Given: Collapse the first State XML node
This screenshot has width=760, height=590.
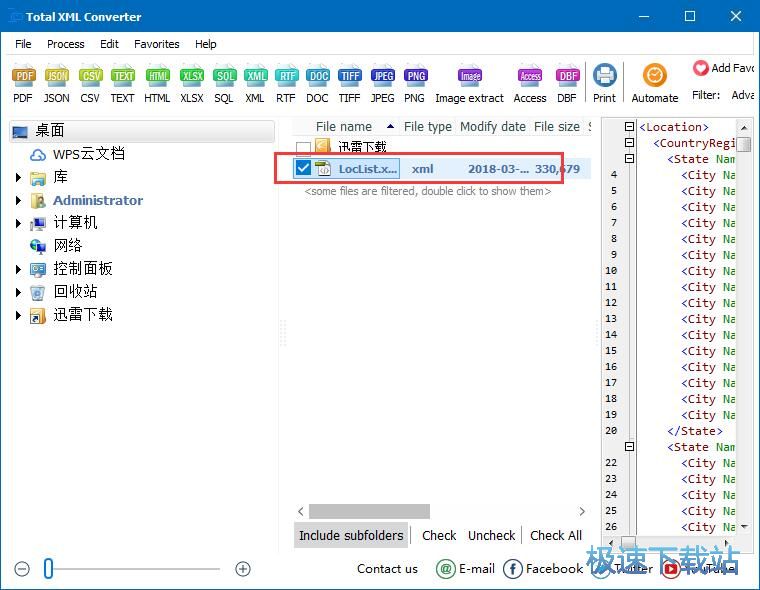Looking at the screenshot, I should [x=629, y=159].
